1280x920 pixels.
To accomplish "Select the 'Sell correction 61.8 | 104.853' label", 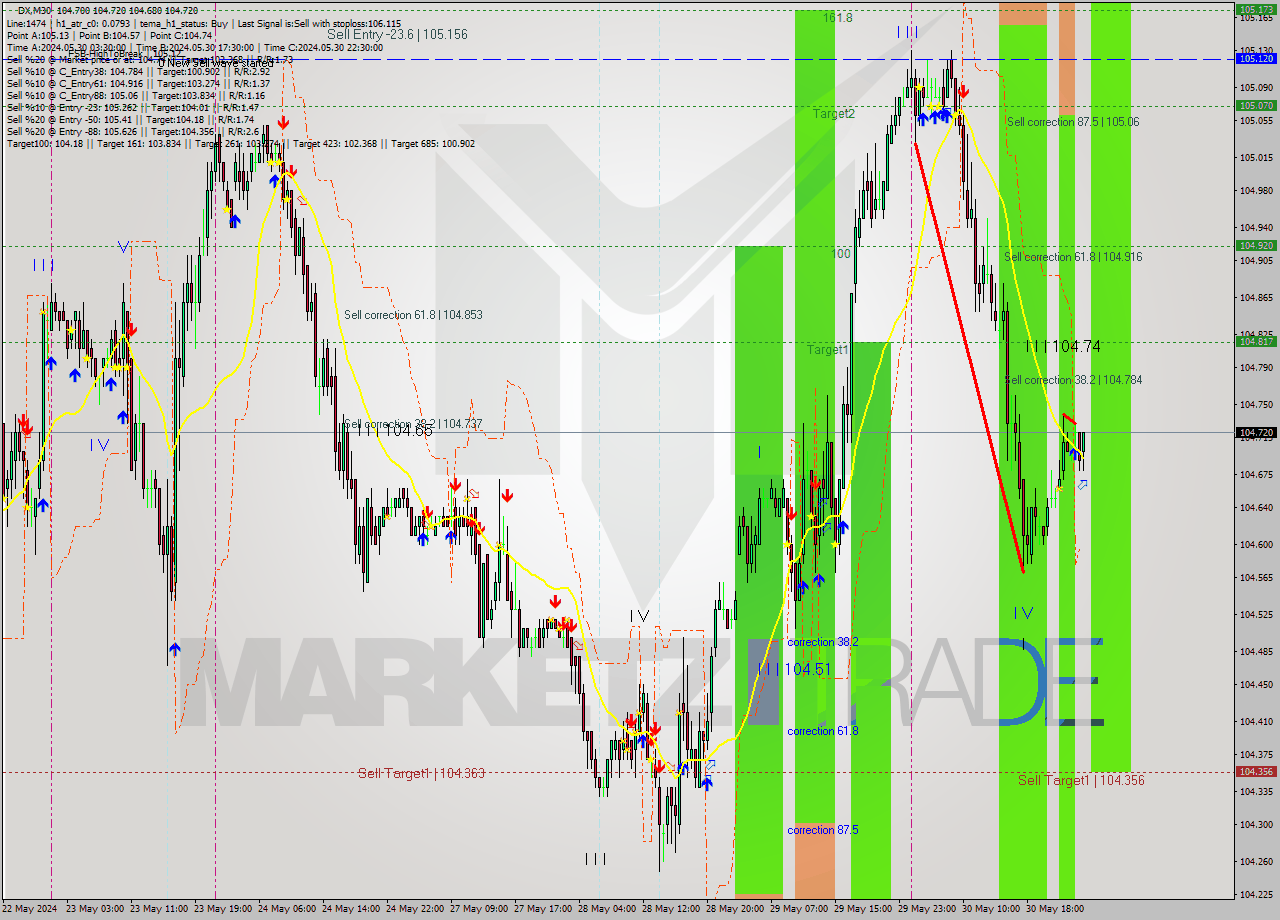I will click(413, 315).
